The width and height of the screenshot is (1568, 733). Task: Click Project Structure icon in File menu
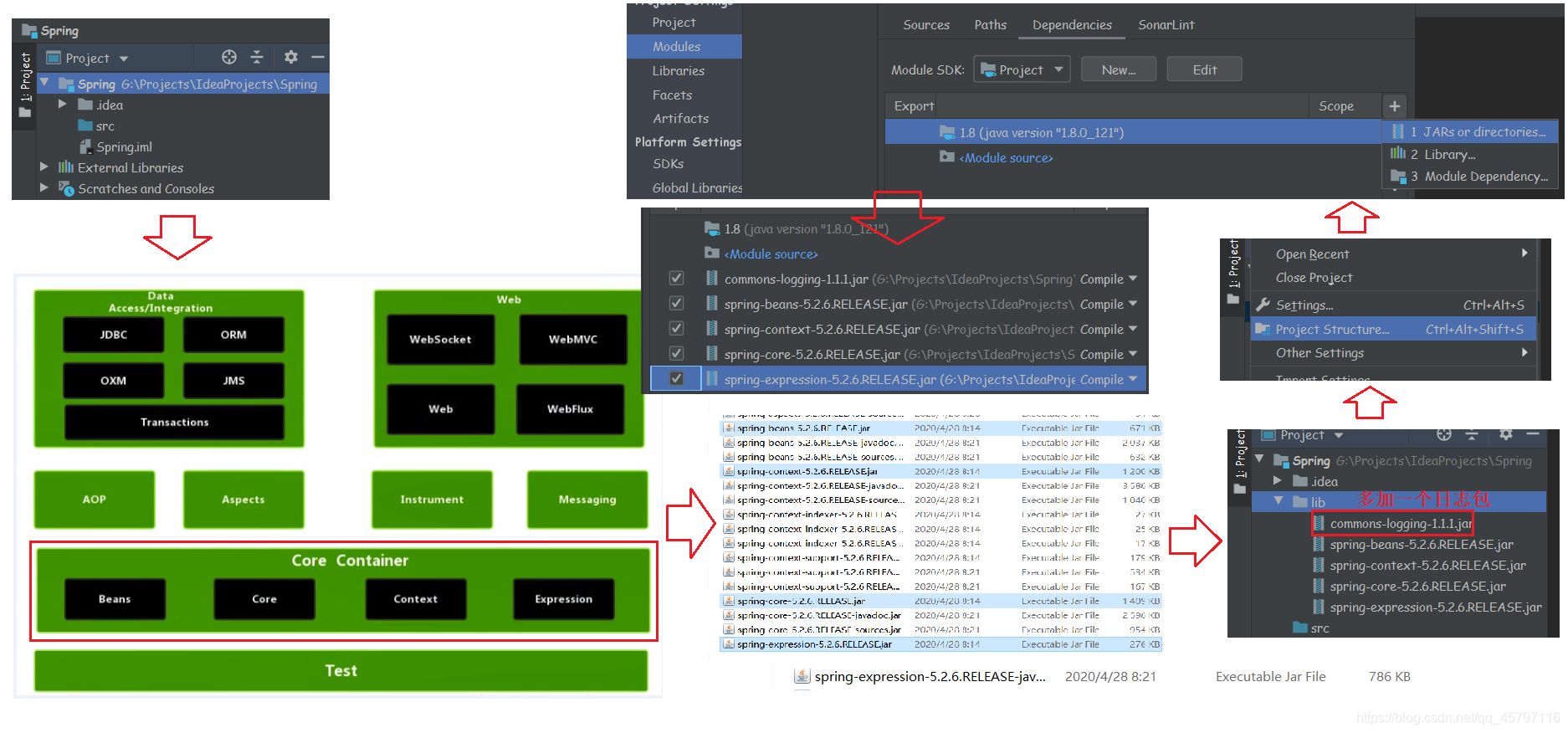click(x=1263, y=329)
